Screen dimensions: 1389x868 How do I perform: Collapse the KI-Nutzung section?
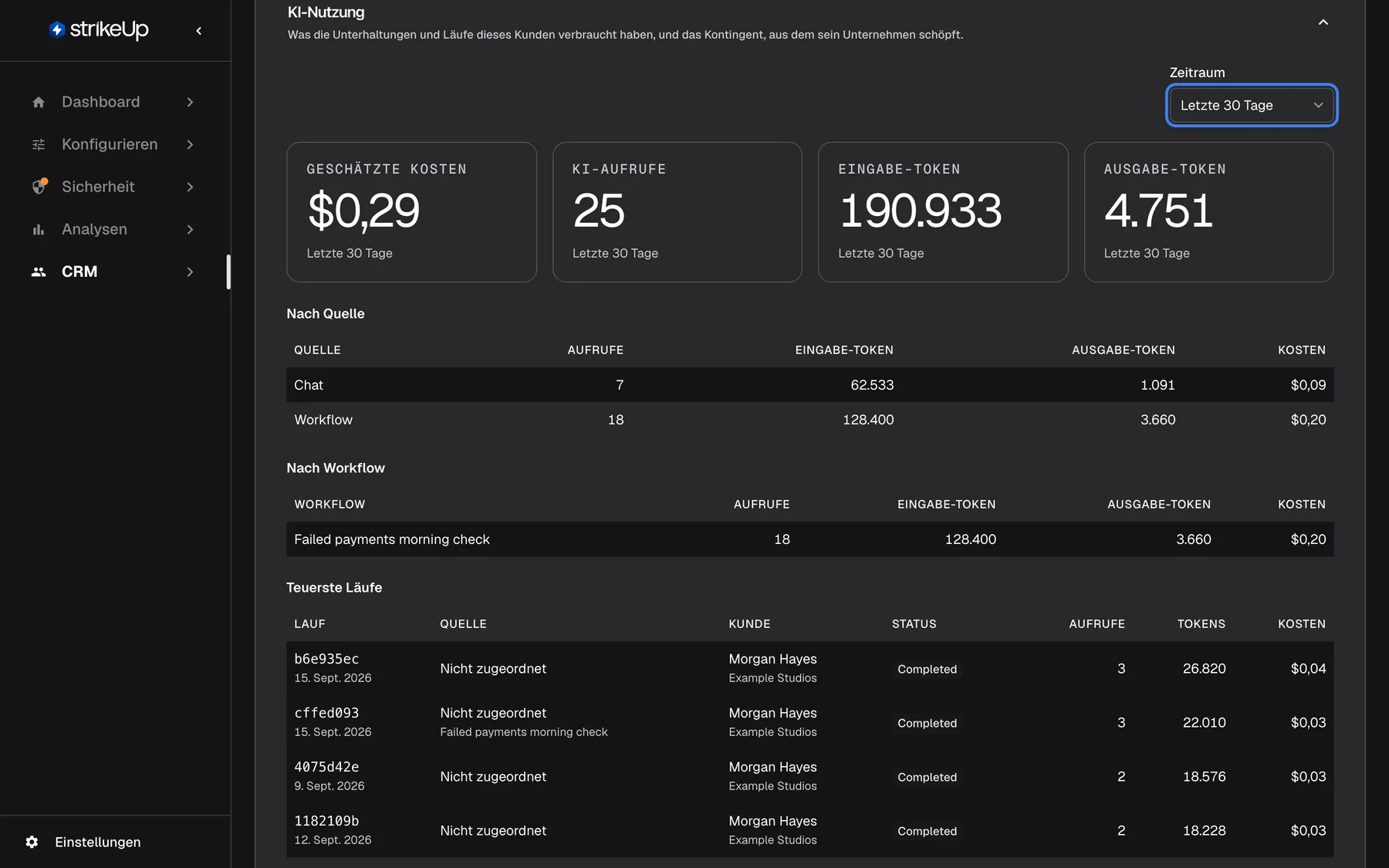coord(1323,22)
